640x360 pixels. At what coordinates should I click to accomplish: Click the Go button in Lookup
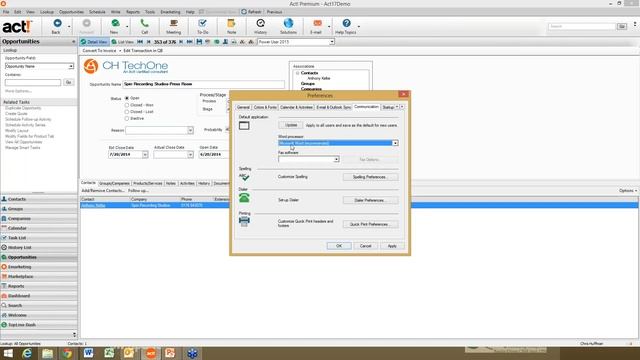pos(69,82)
